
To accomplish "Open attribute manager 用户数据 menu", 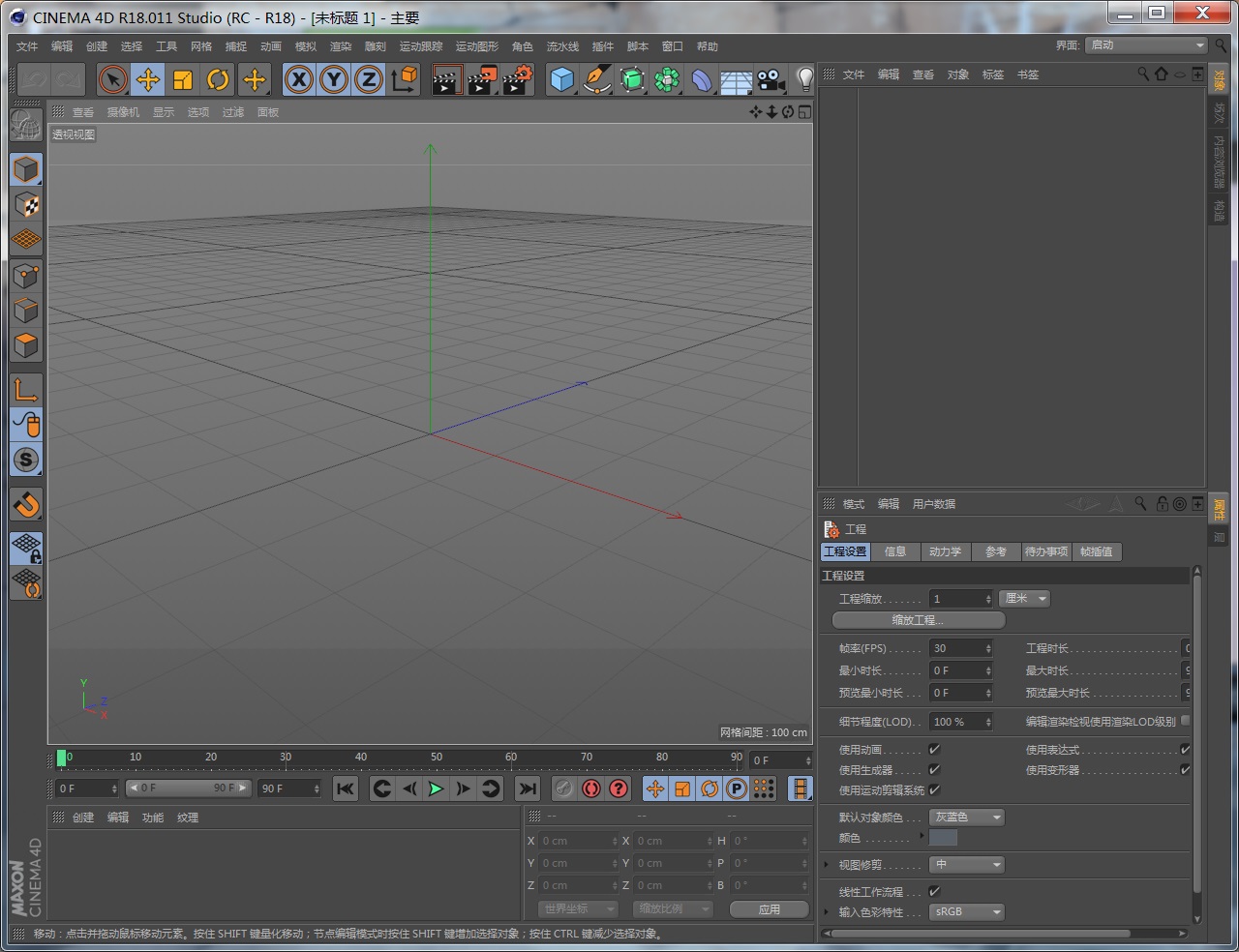I will coord(934,504).
